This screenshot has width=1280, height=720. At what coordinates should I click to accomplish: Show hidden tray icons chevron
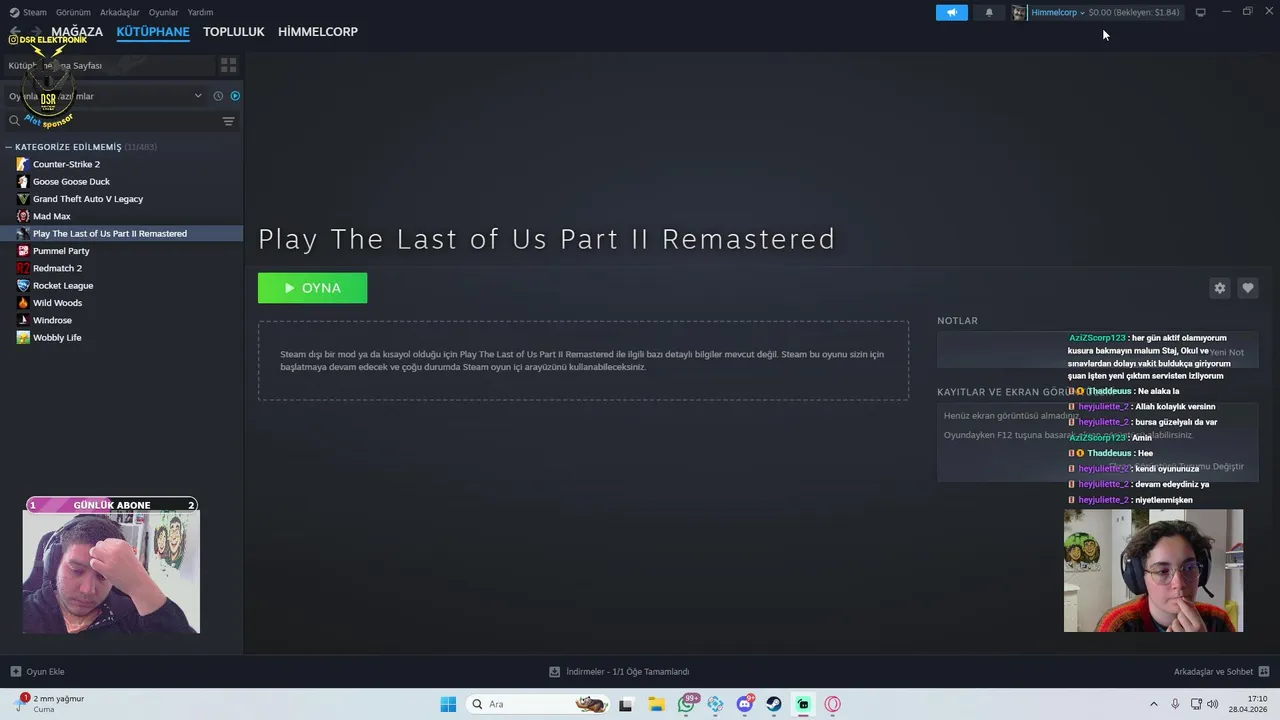click(1153, 704)
